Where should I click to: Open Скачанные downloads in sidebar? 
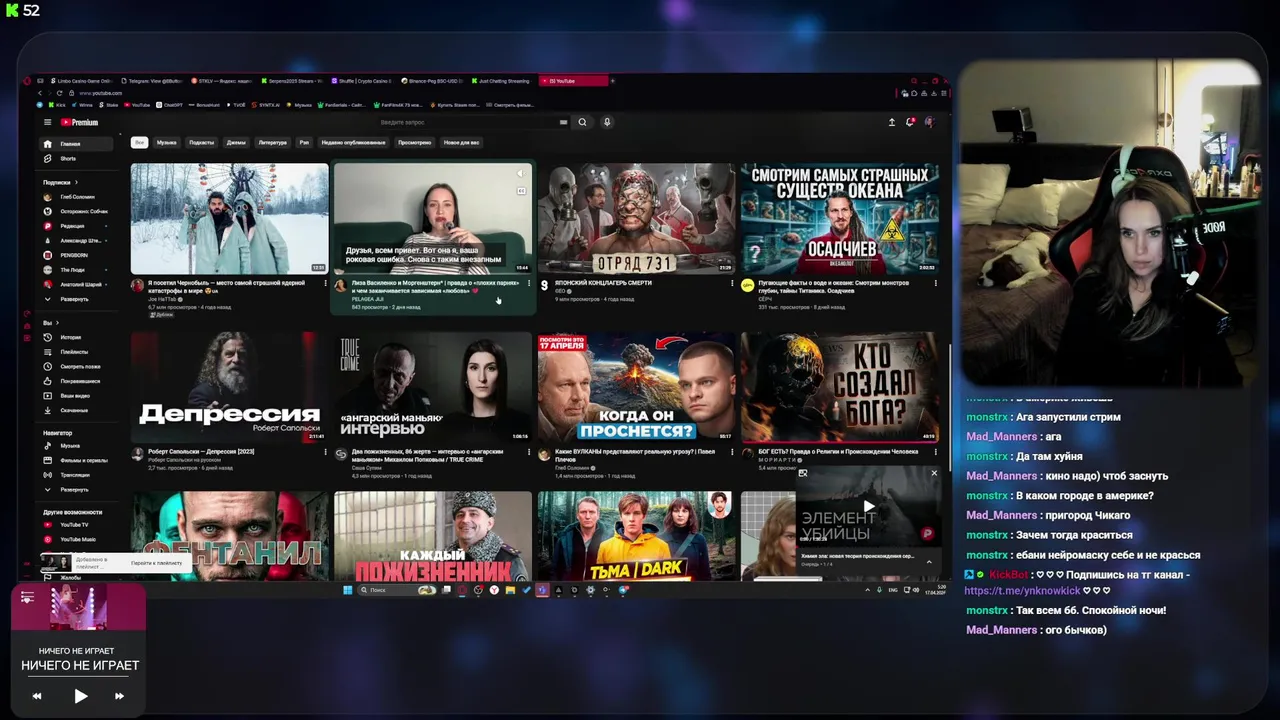[74, 410]
